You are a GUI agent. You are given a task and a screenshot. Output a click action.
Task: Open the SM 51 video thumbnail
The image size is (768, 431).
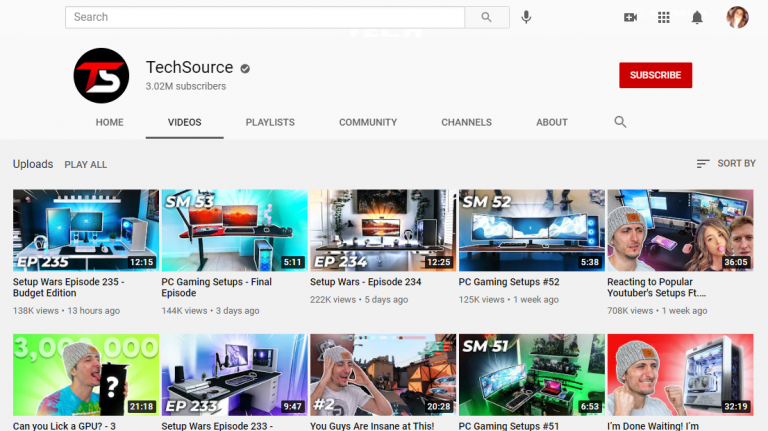(532, 375)
